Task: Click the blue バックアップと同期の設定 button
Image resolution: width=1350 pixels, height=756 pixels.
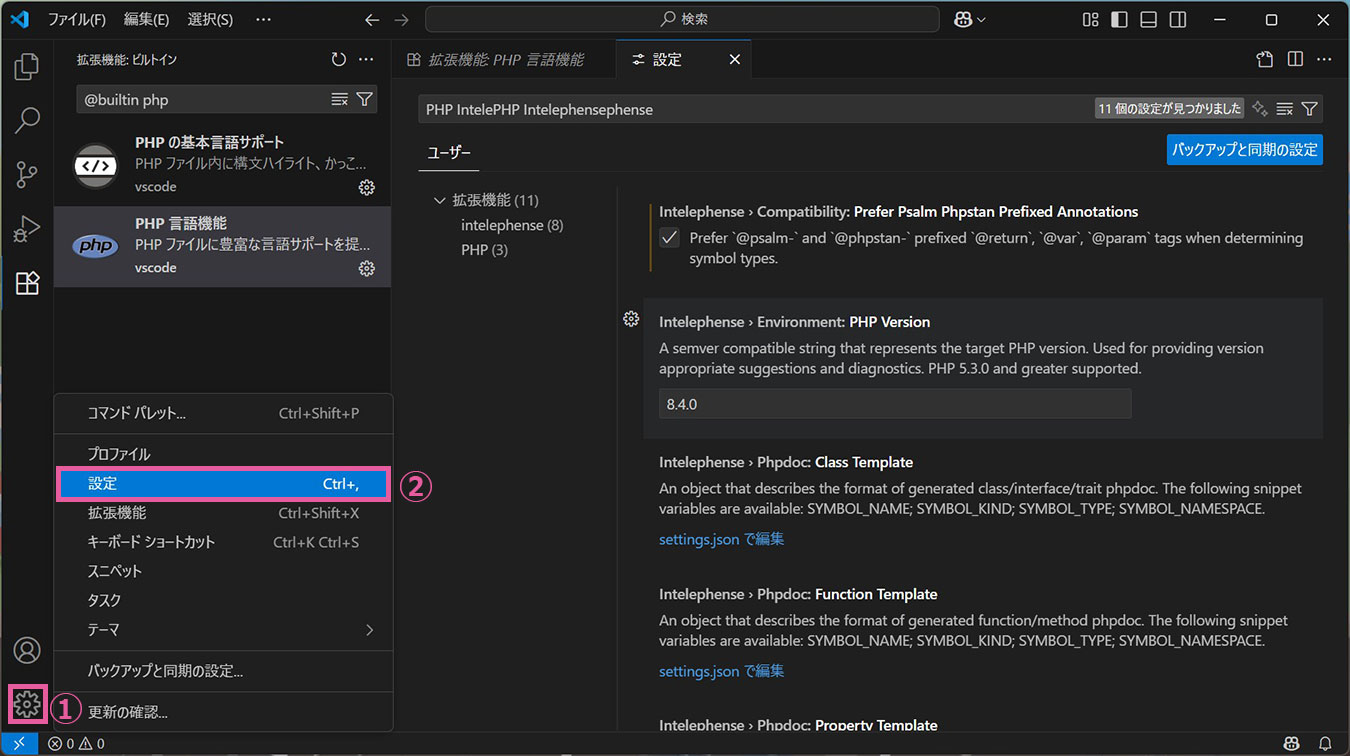Action: point(1245,149)
